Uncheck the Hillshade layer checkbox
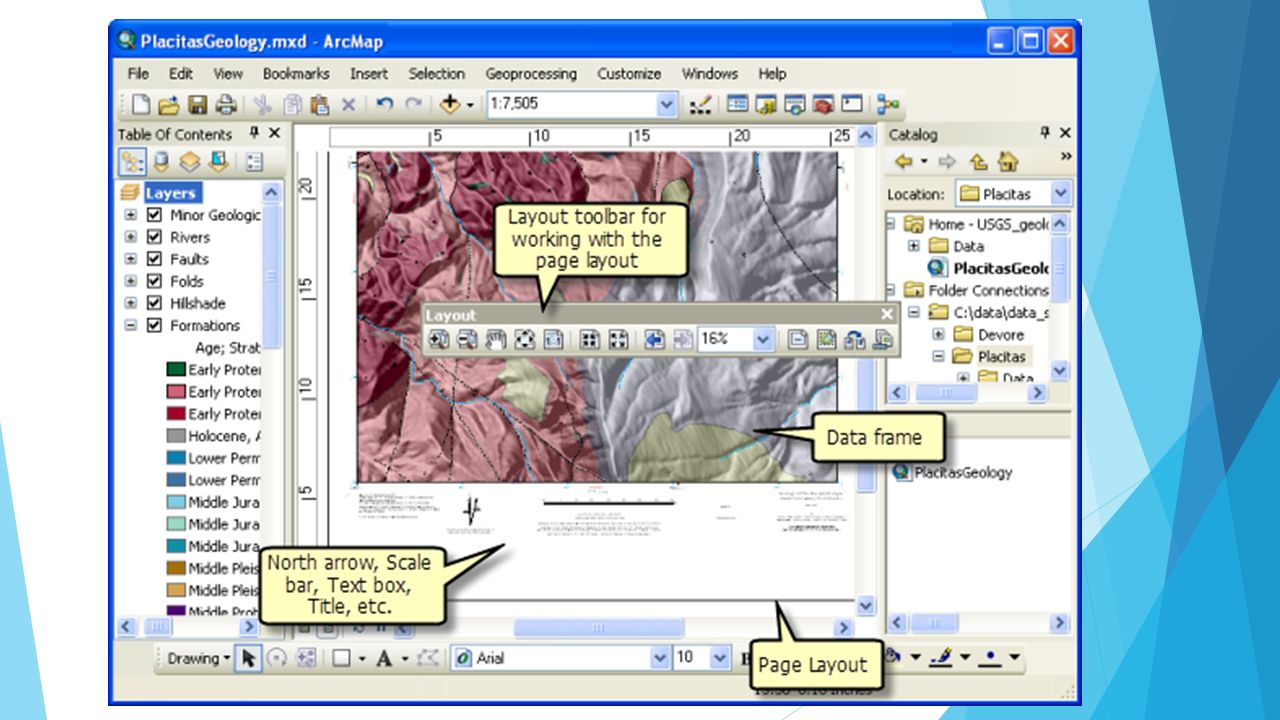Screen dimensions: 1280x720 point(154,303)
